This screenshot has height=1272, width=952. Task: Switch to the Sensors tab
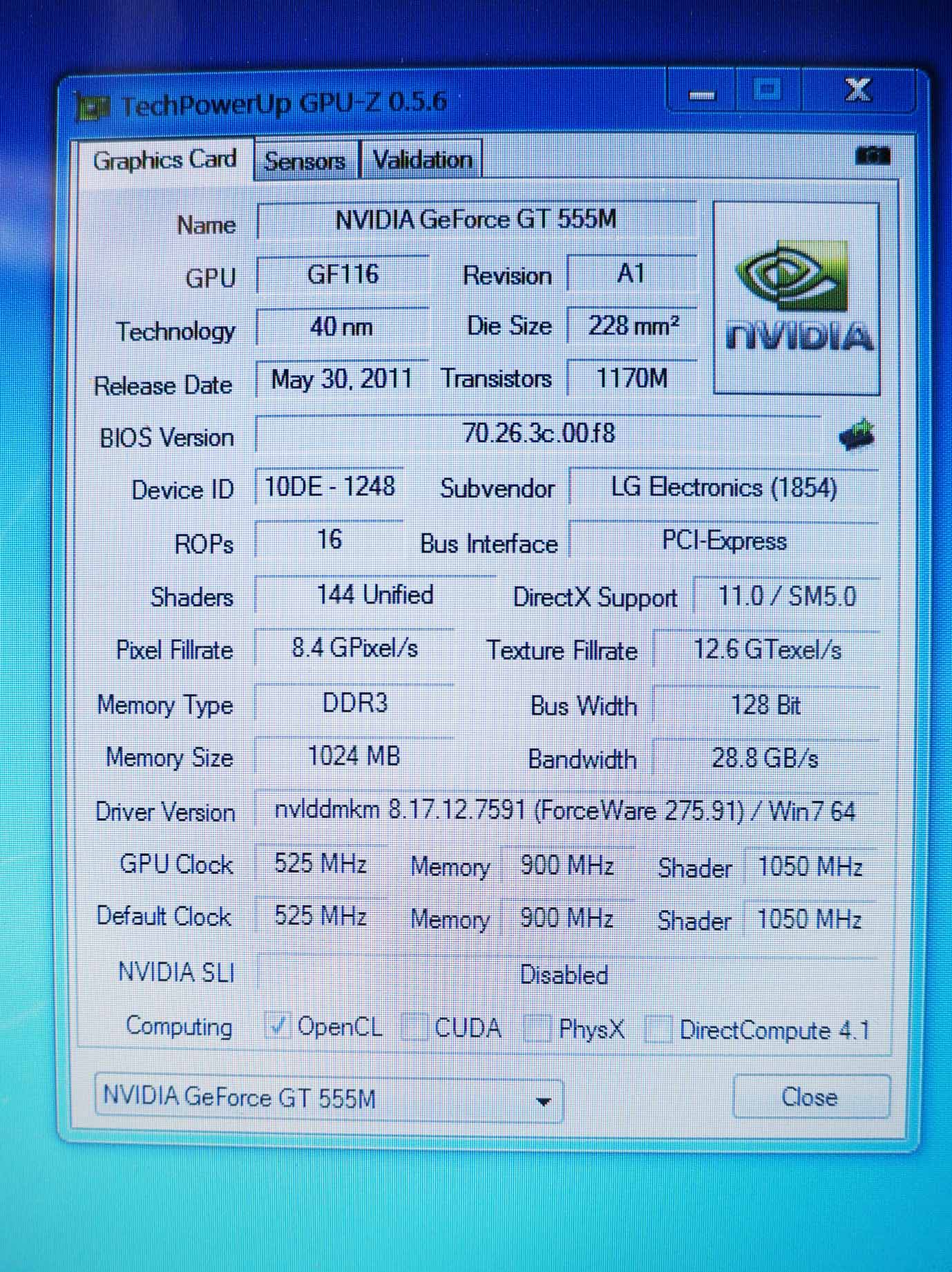pos(305,161)
